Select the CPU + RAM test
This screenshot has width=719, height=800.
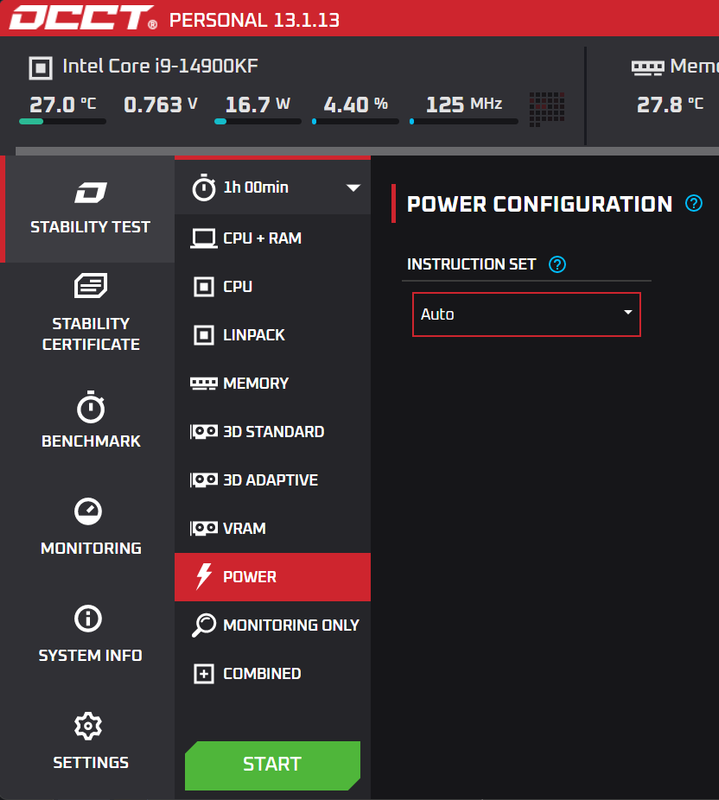tap(272, 238)
